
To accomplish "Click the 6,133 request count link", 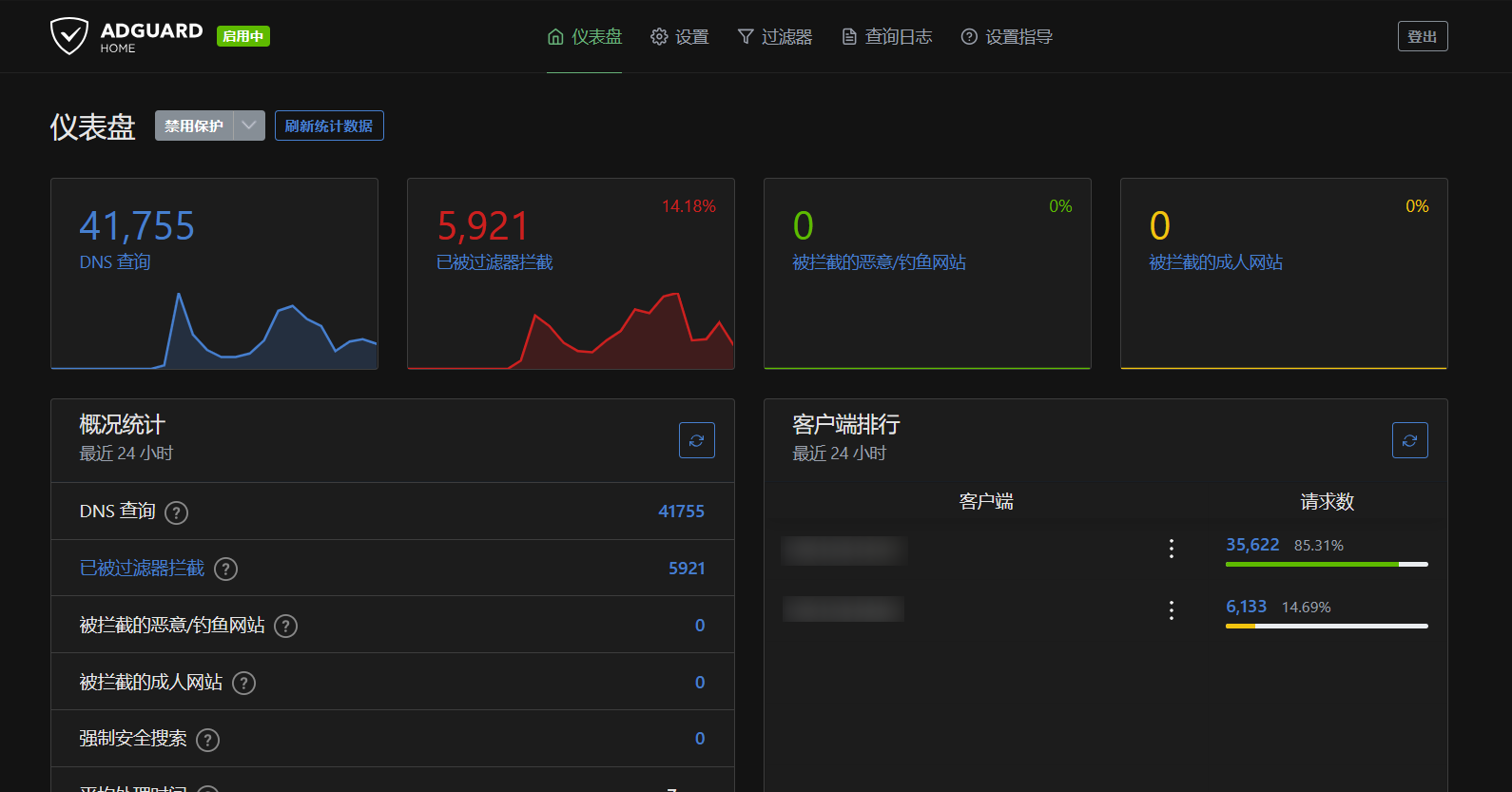I will pyautogui.click(x=1246, y=607).
